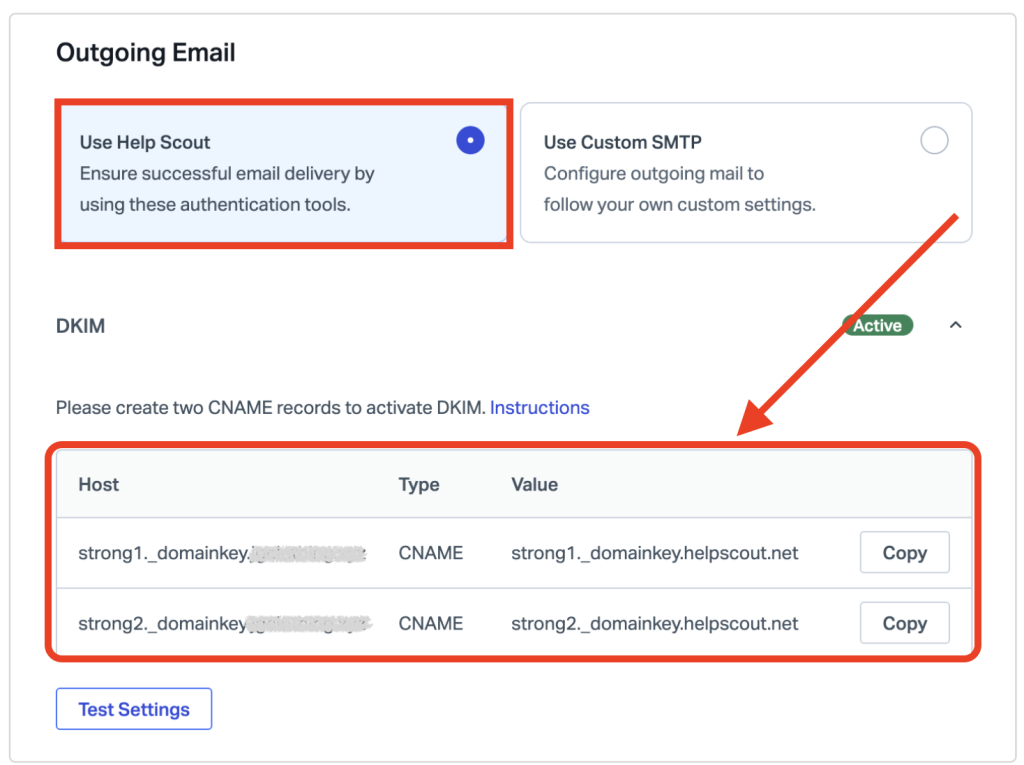Select the Use Help Scout radio button
This screenshot has width=1024, height=765.
tap(470, 141)
